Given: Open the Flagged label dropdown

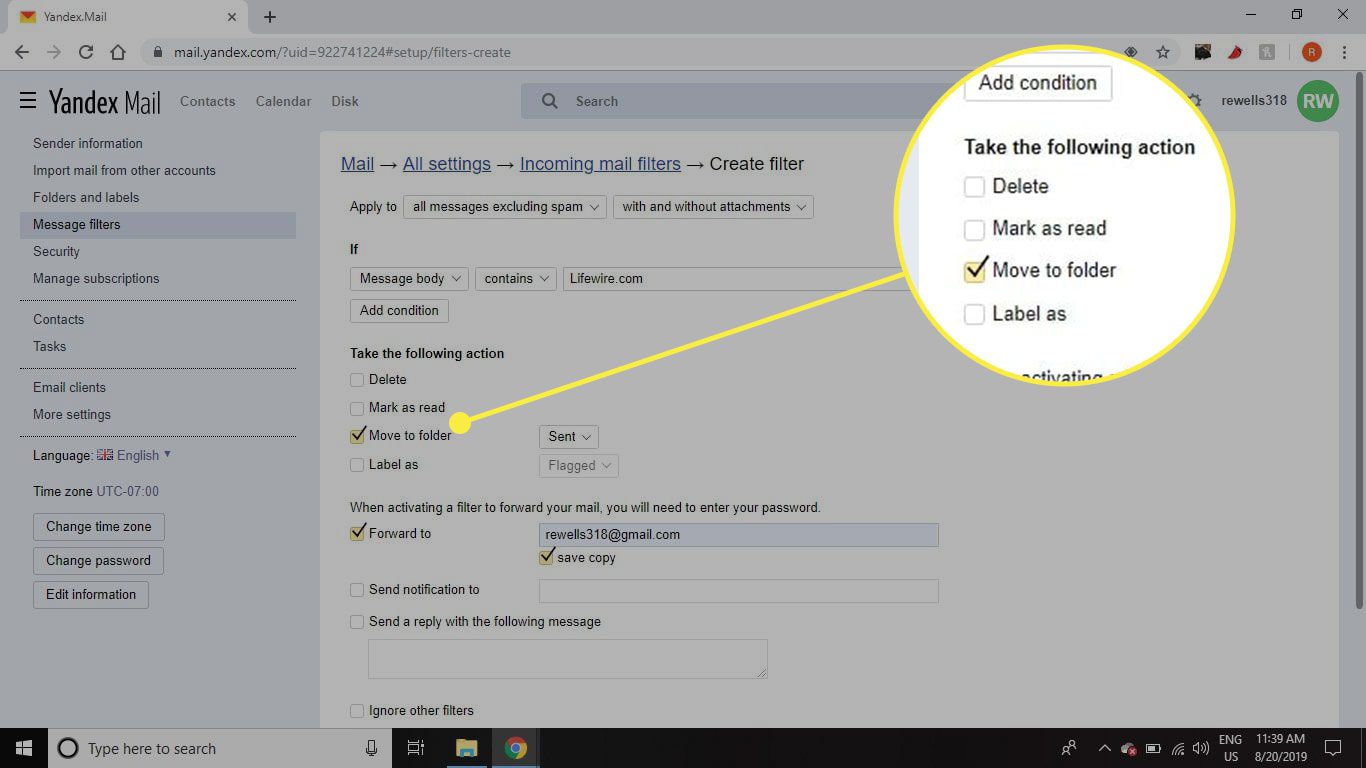Looking at the screenshot, I should coord(578,466).
